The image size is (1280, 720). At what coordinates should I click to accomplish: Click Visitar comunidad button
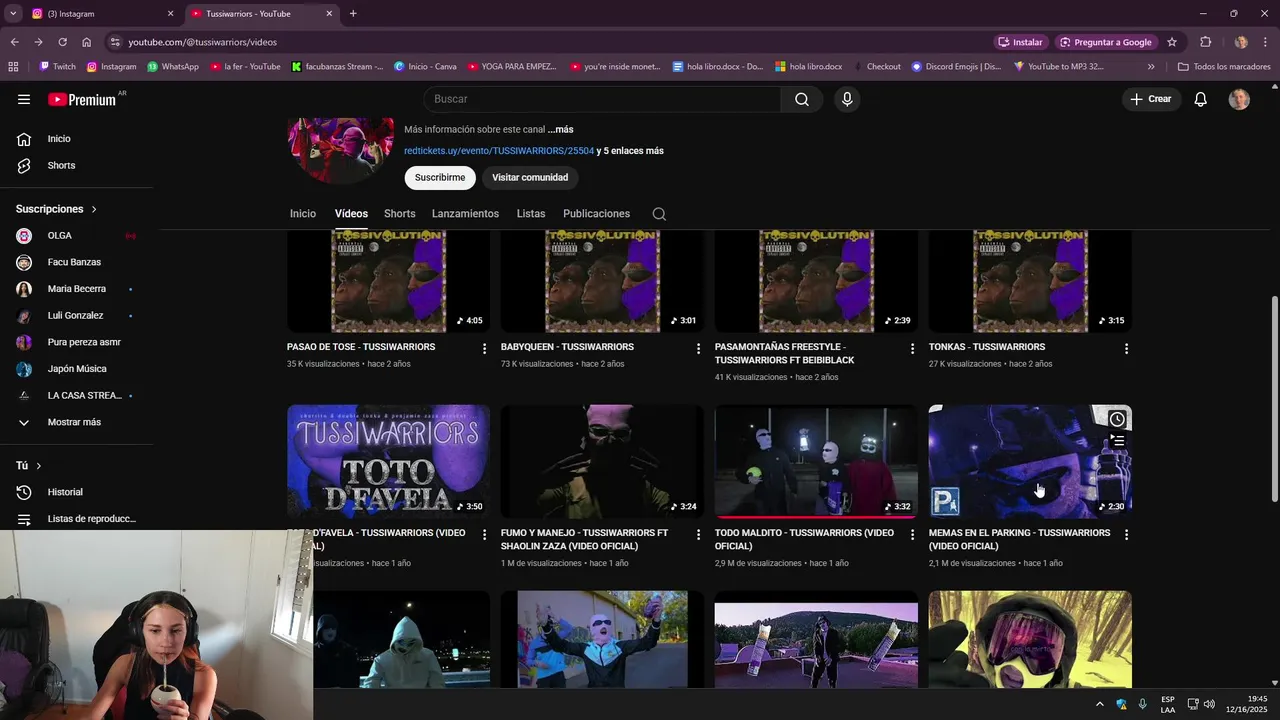click(530, 178)
